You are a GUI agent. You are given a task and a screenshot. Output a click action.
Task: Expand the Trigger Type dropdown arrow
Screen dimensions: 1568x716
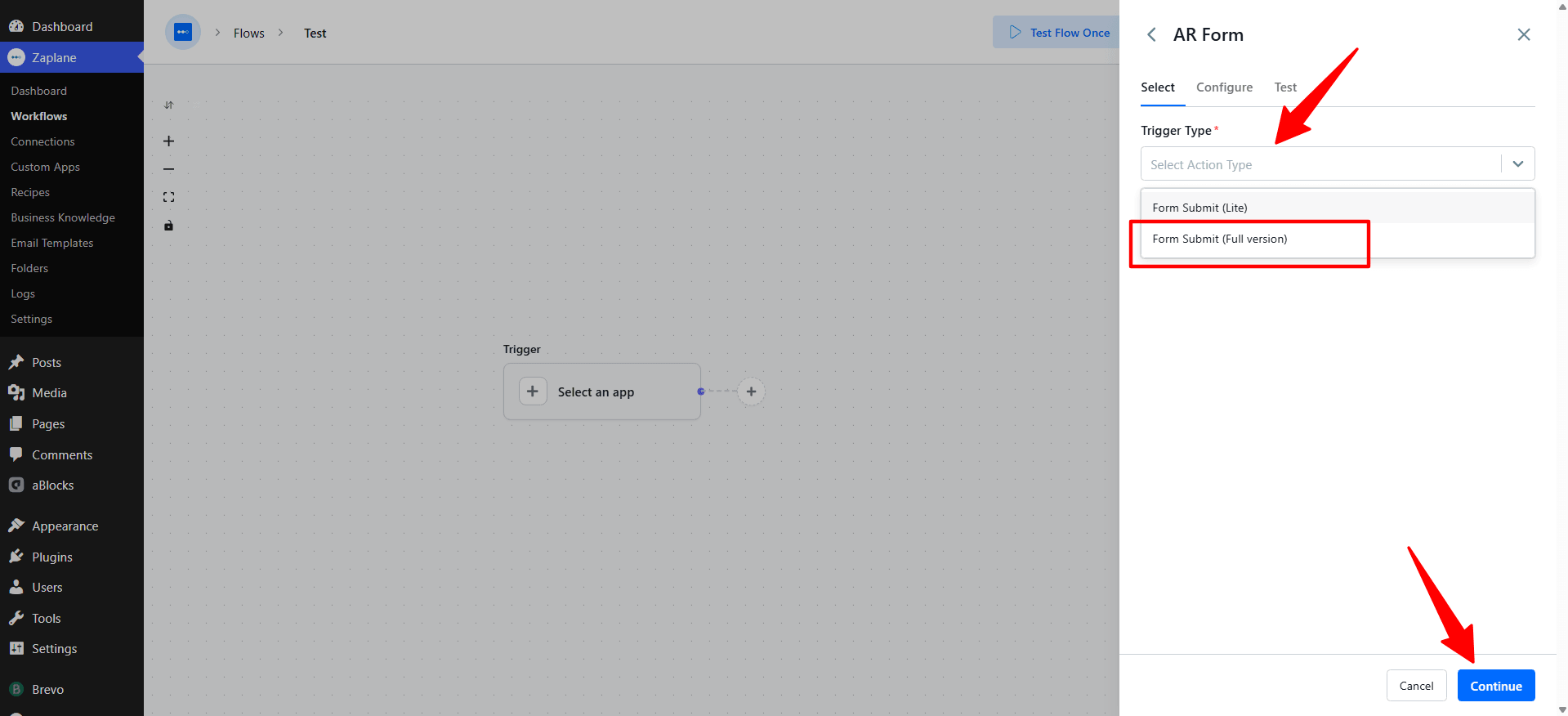(1518, 163)
